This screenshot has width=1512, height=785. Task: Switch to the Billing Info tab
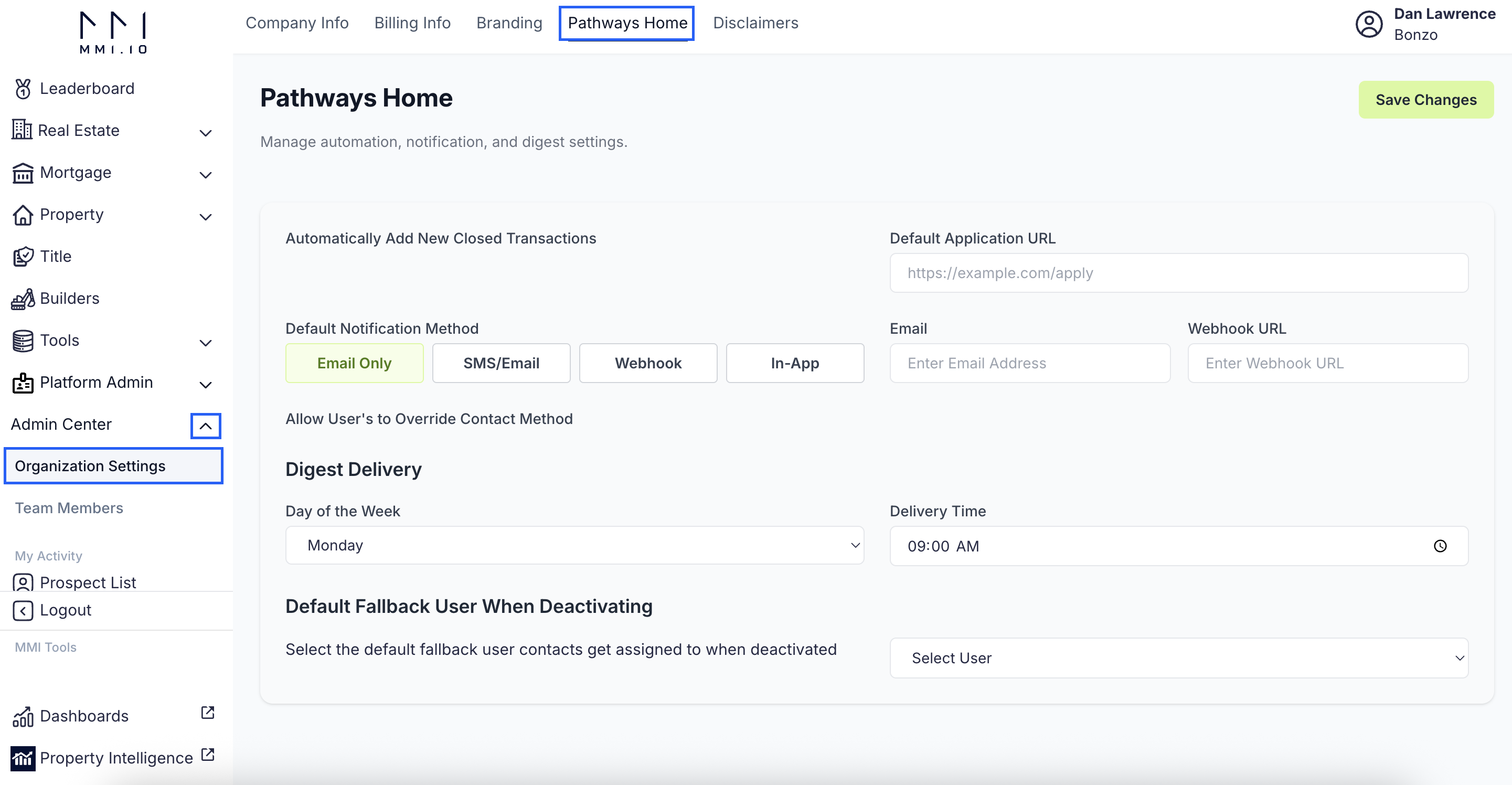[413, 23]
